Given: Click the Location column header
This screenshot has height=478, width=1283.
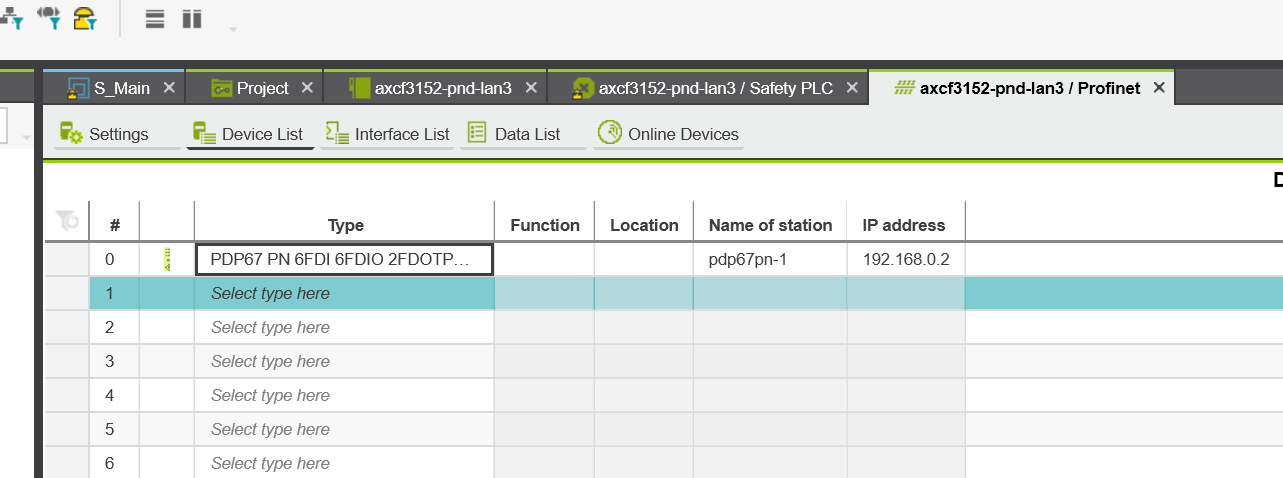Looking at the screenshot, I should (x=644, y=225).
